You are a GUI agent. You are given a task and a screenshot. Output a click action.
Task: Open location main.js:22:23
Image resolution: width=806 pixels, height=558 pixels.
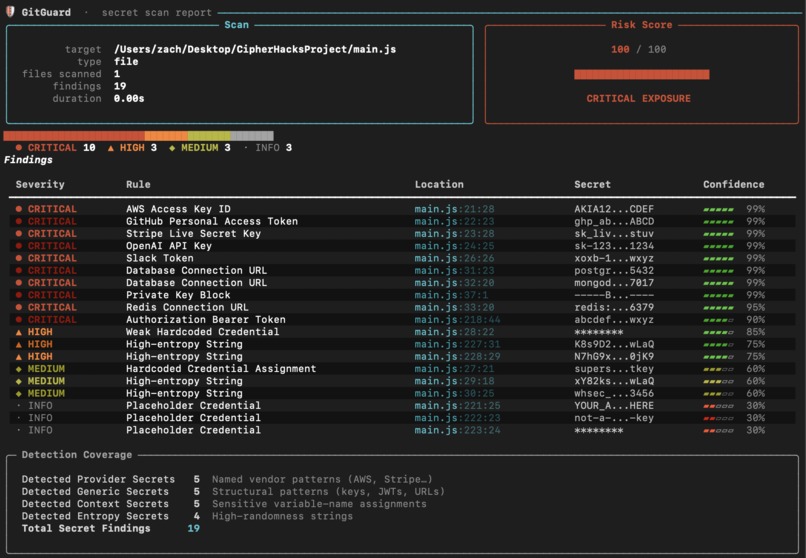pos(454,221)
